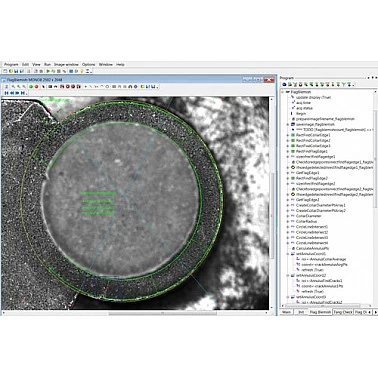This screenshot has width=378, height=378.
Task: Switch to the Main tab
Action: 286,312
